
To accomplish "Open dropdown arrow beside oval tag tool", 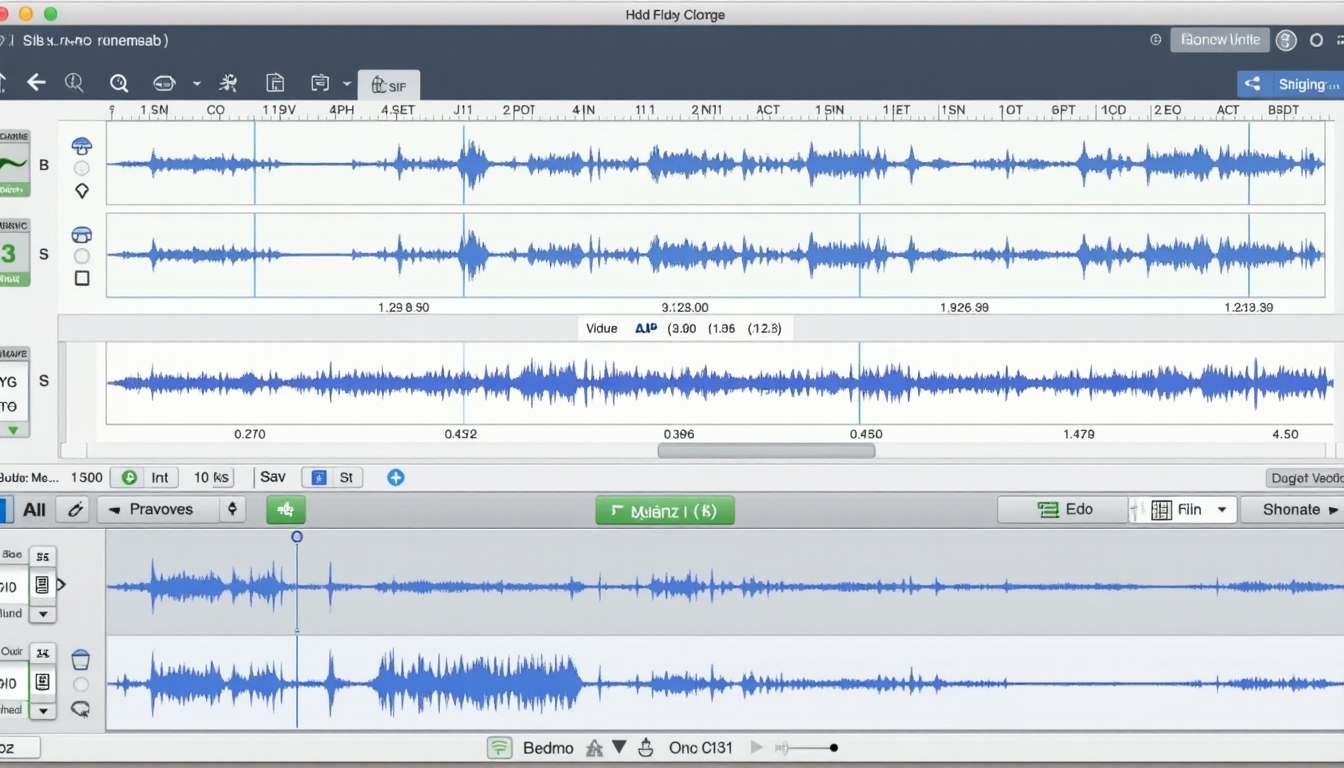I will 196,84.
